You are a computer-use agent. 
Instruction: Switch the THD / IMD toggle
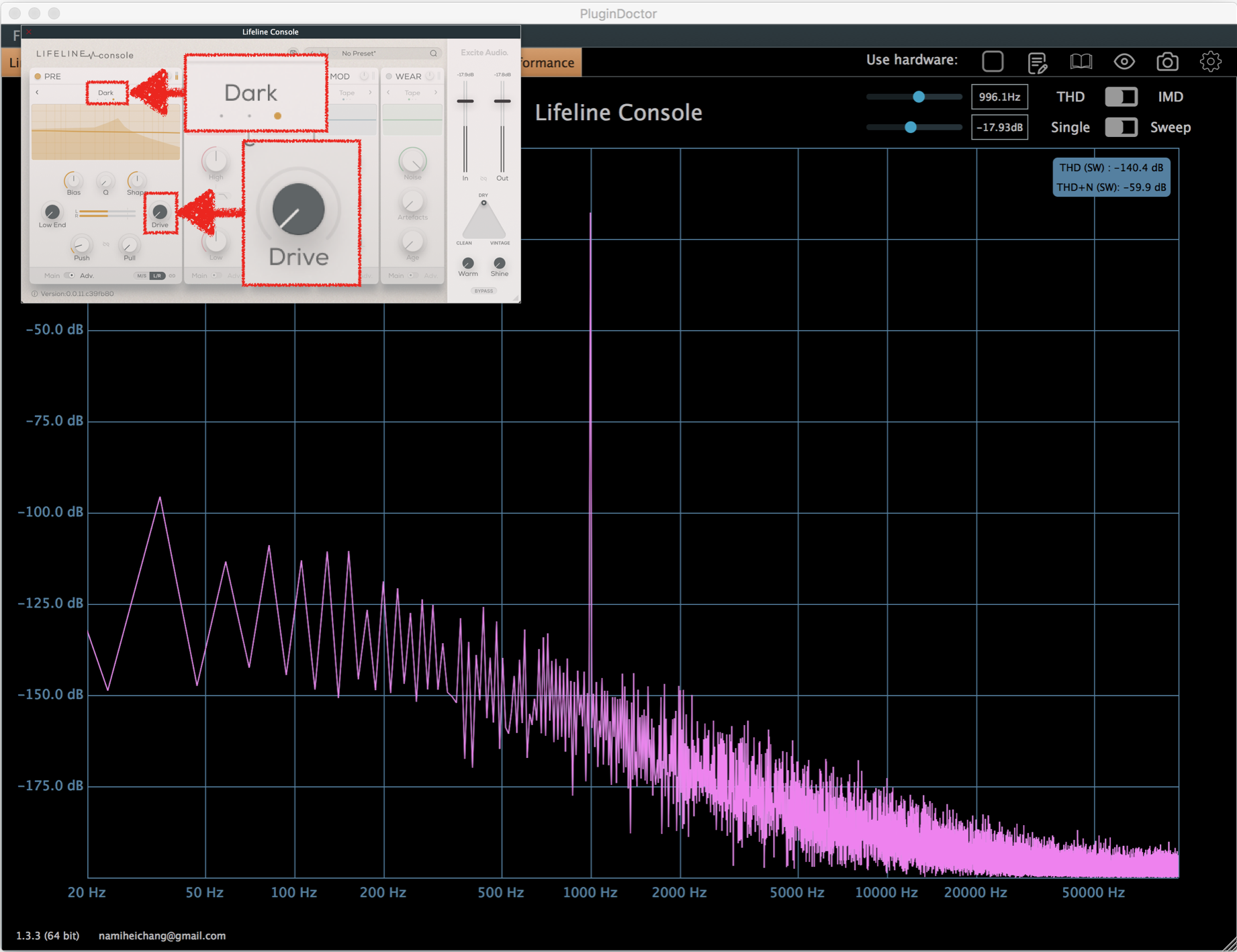click(1121, 97)
